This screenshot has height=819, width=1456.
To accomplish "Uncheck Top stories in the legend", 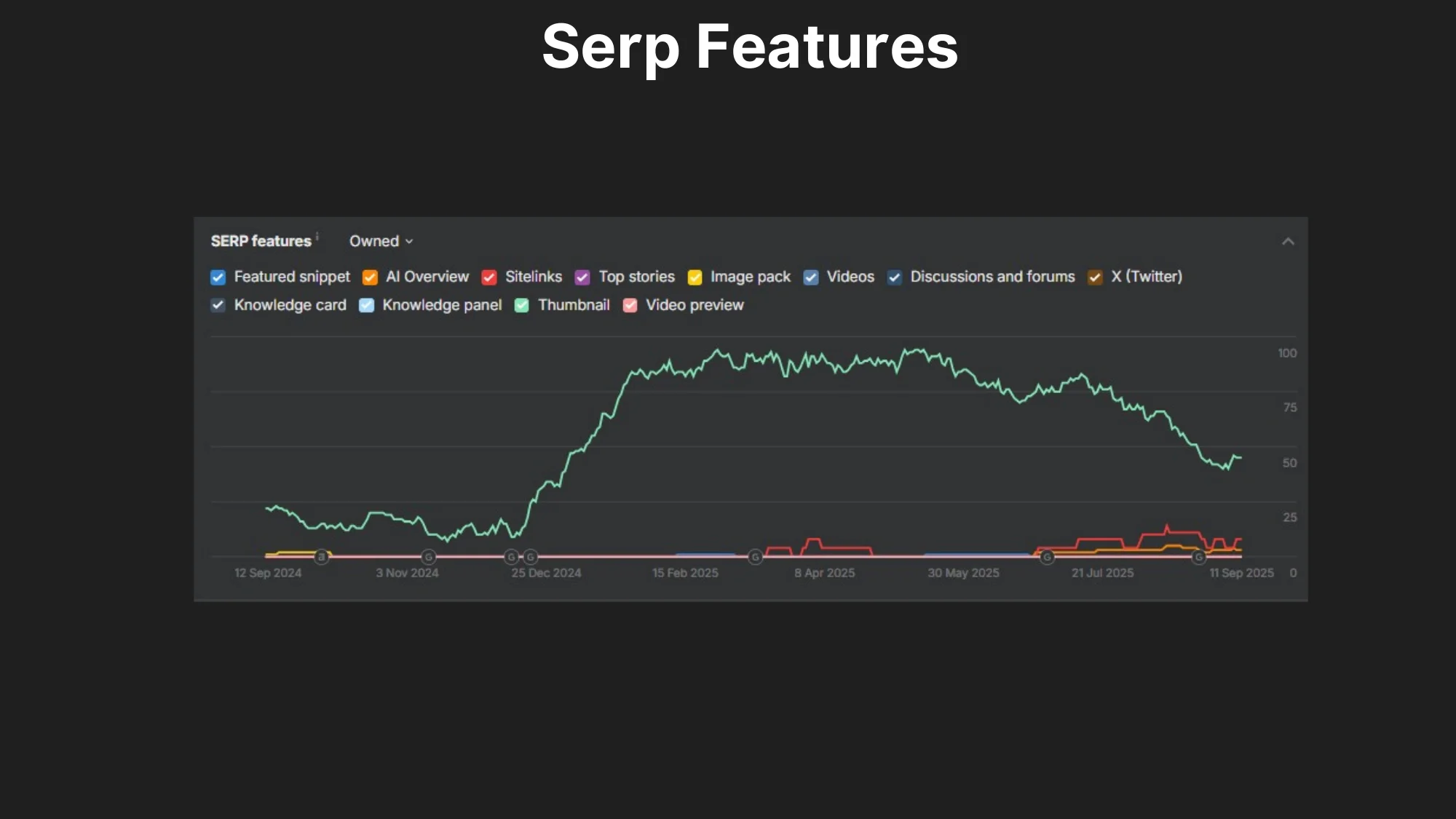I will coord(582,277).
